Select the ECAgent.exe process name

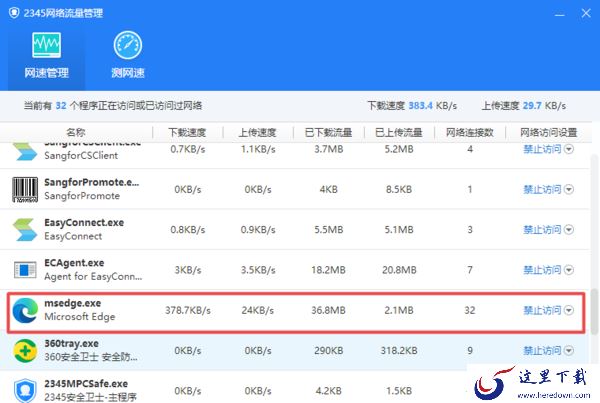[x=74, y=263]
